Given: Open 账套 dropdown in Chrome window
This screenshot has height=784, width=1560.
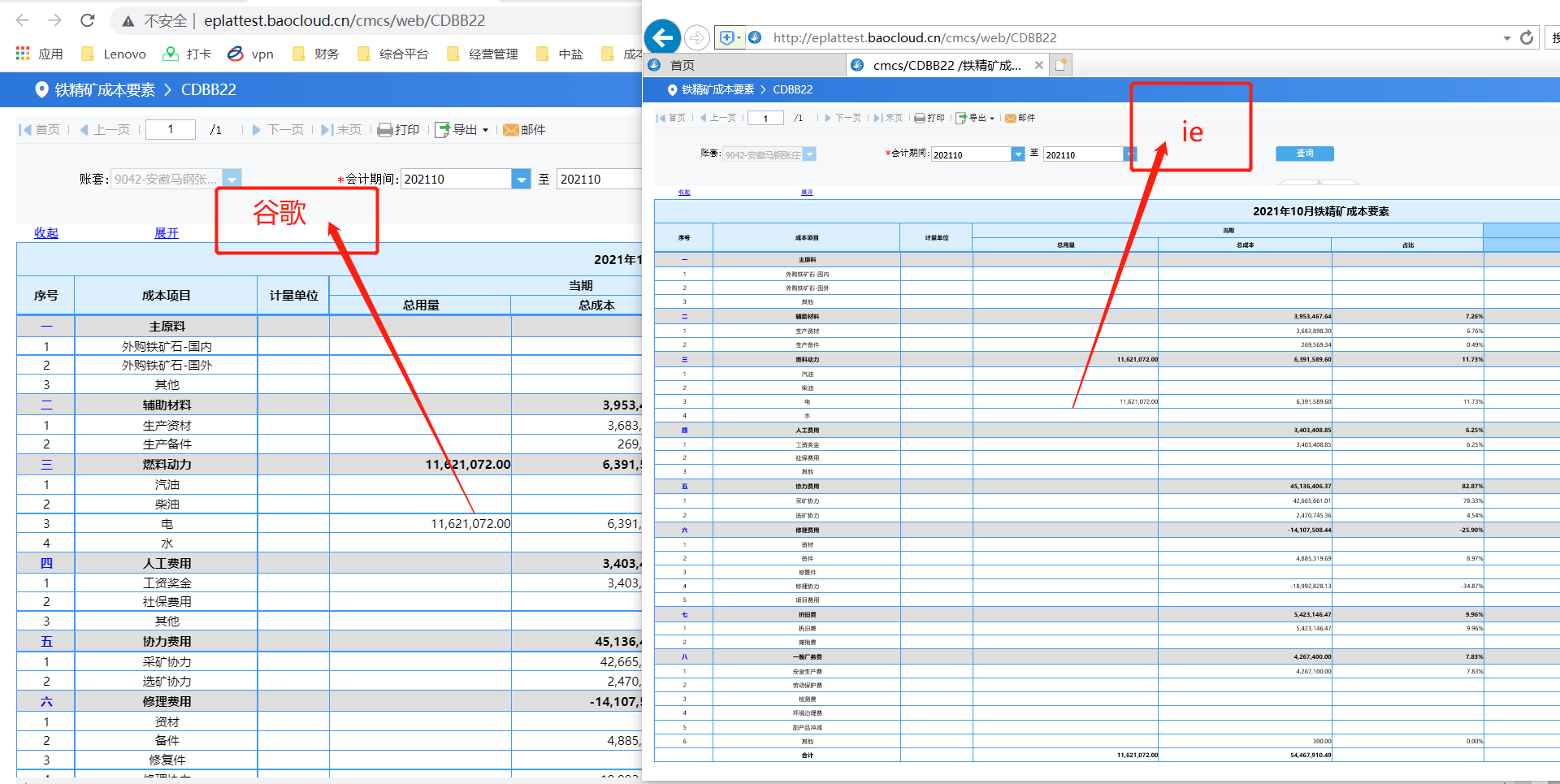Looking at the screenshot, I should click(x=232, y=179).
